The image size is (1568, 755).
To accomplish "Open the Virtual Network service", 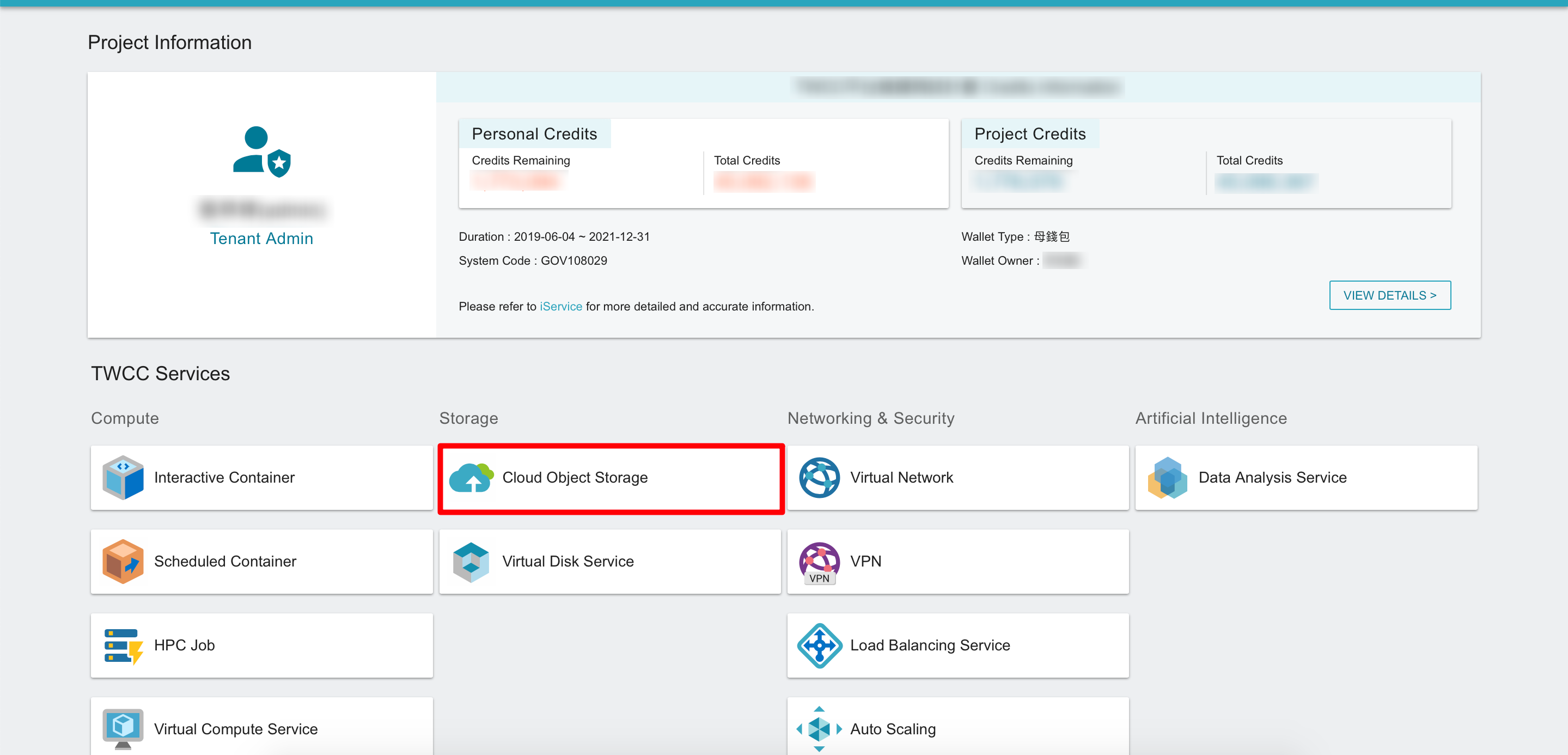I will click(958, 477).
